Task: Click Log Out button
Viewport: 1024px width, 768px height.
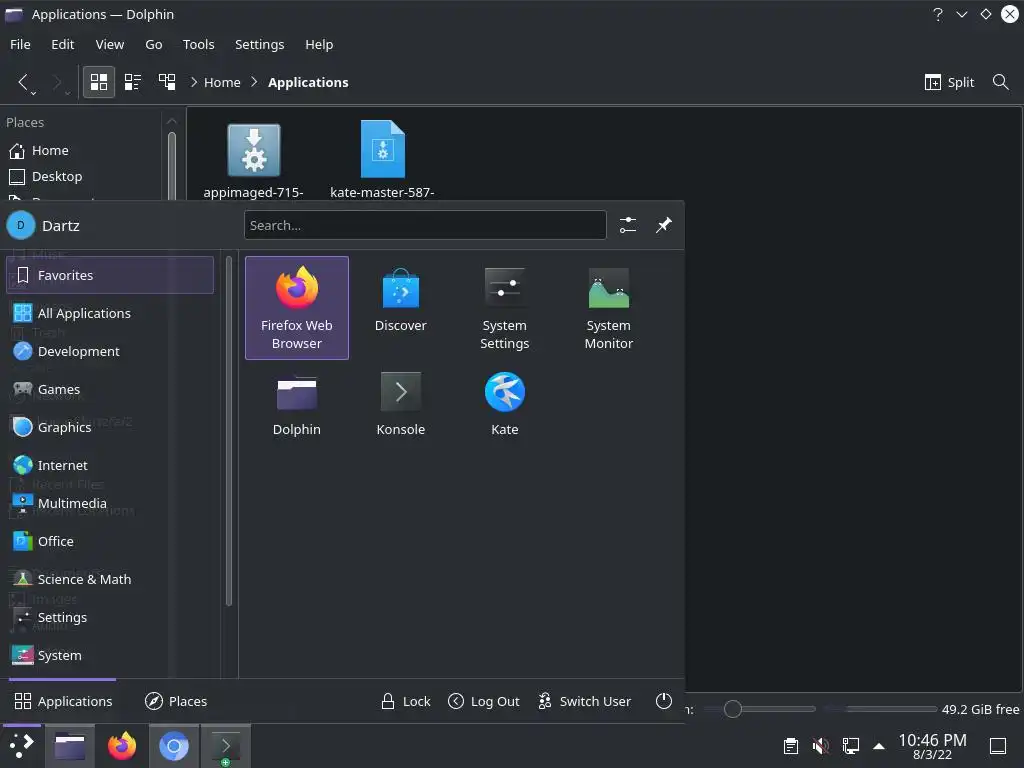Action: tap(484, 701)
